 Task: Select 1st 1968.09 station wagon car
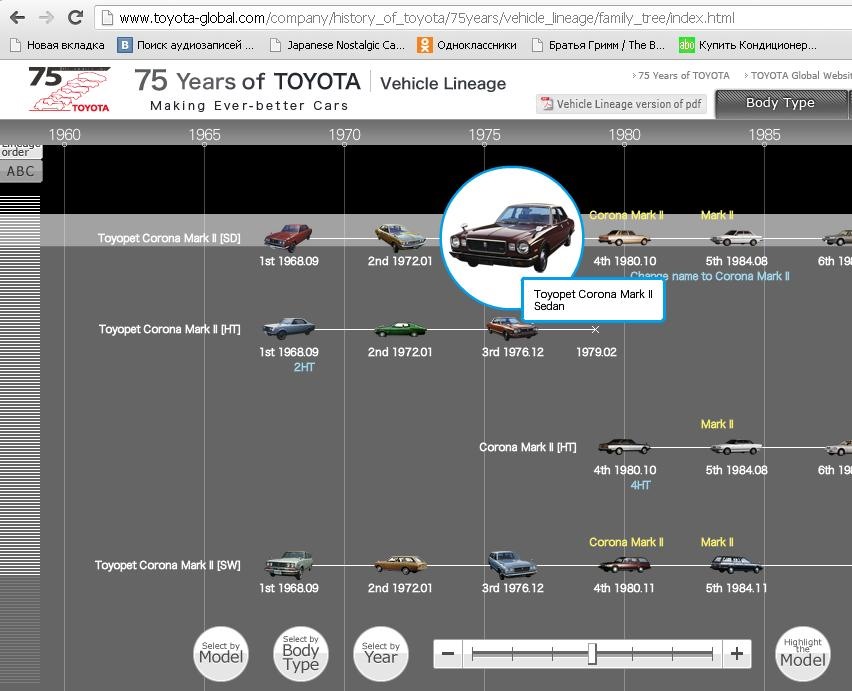(289, 564)
